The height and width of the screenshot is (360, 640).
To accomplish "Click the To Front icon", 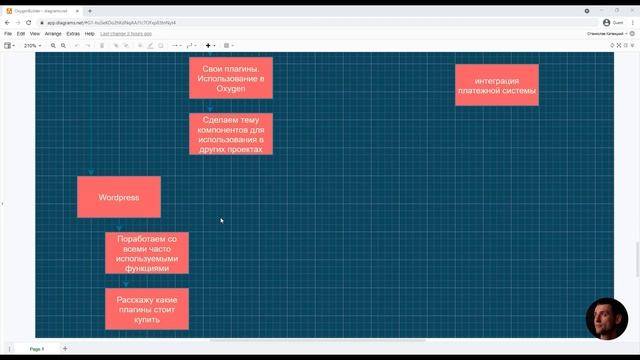I will (116, 46).
